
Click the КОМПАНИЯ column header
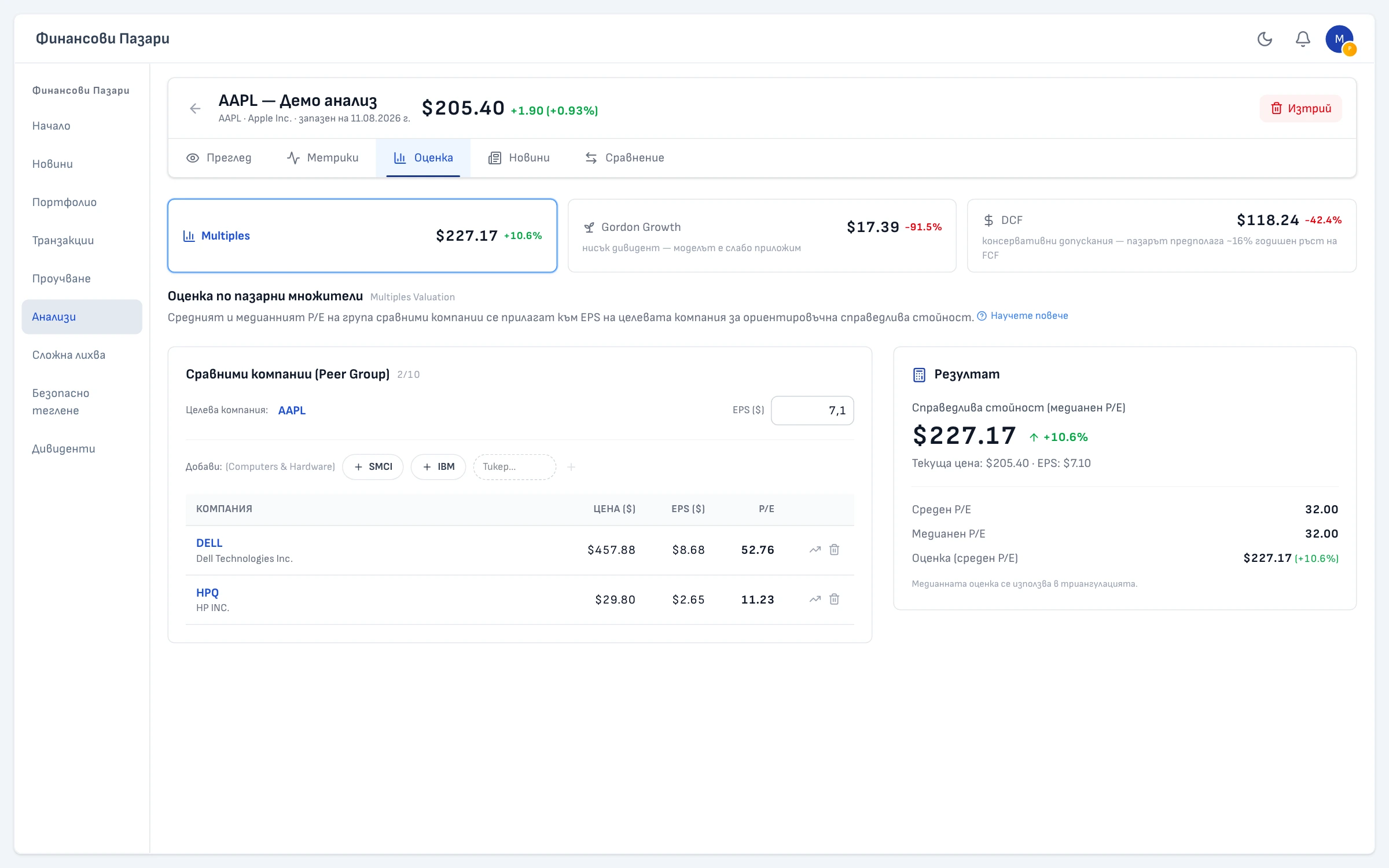[x=224, y=509]
